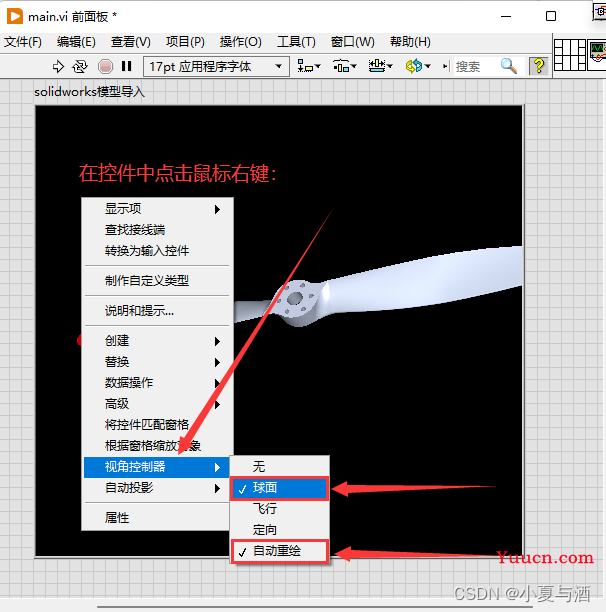This screenshot has height=612, width=606.
Task: Expand the 创建 submenu
Action: click(x=157, y=341)
